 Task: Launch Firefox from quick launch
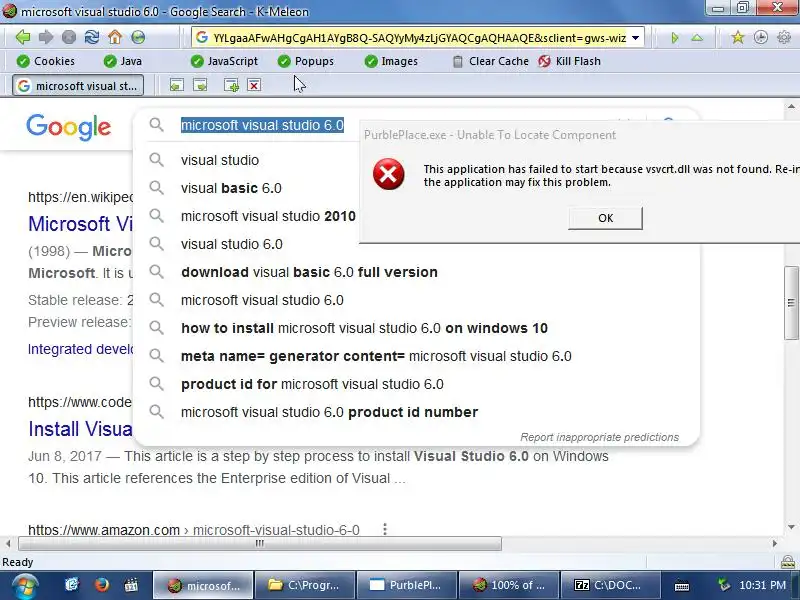point(102,585)
